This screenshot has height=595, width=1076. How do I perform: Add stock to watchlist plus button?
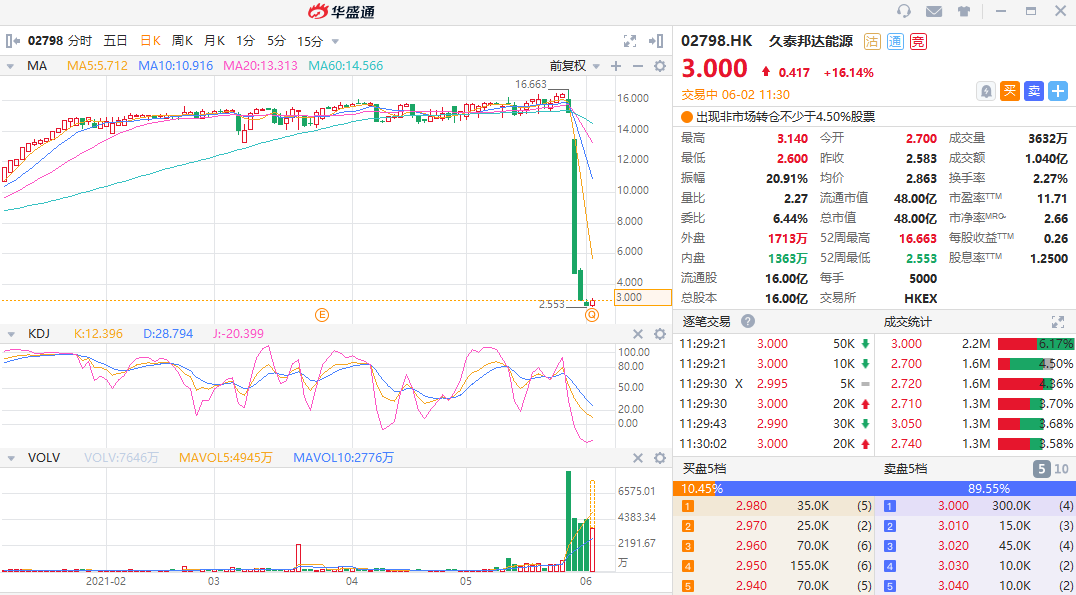(1057, 91)
